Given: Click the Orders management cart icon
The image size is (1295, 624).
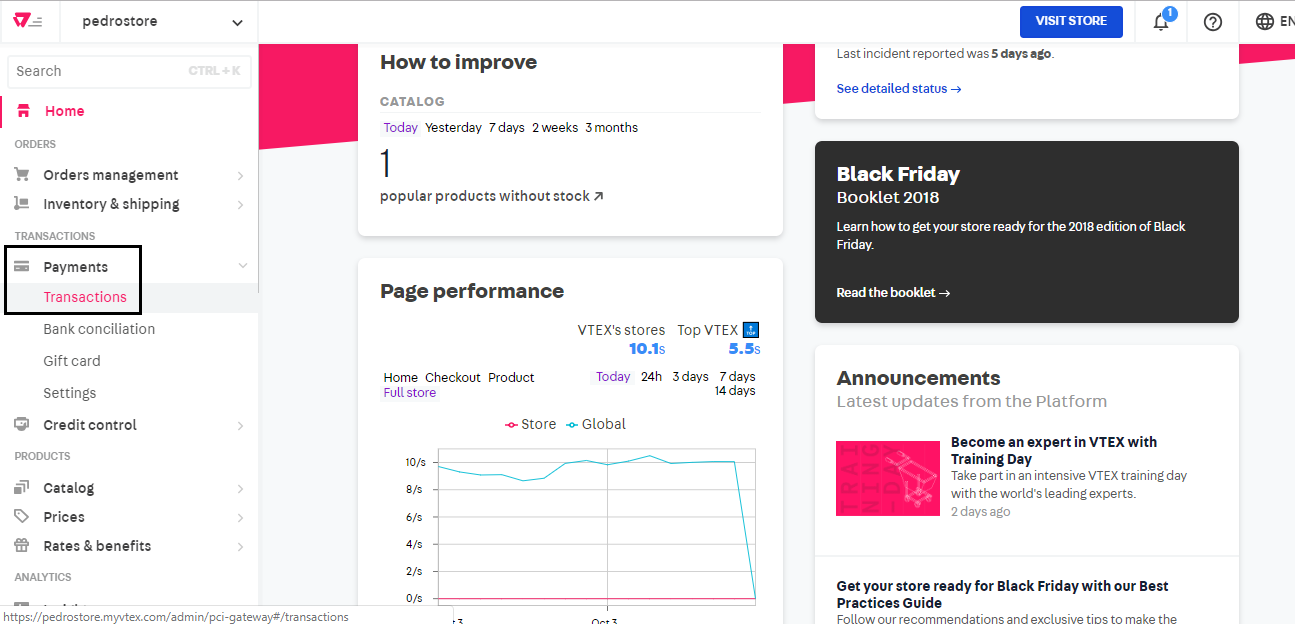Looking at the screenshot, I should click(x=22, y=174).
